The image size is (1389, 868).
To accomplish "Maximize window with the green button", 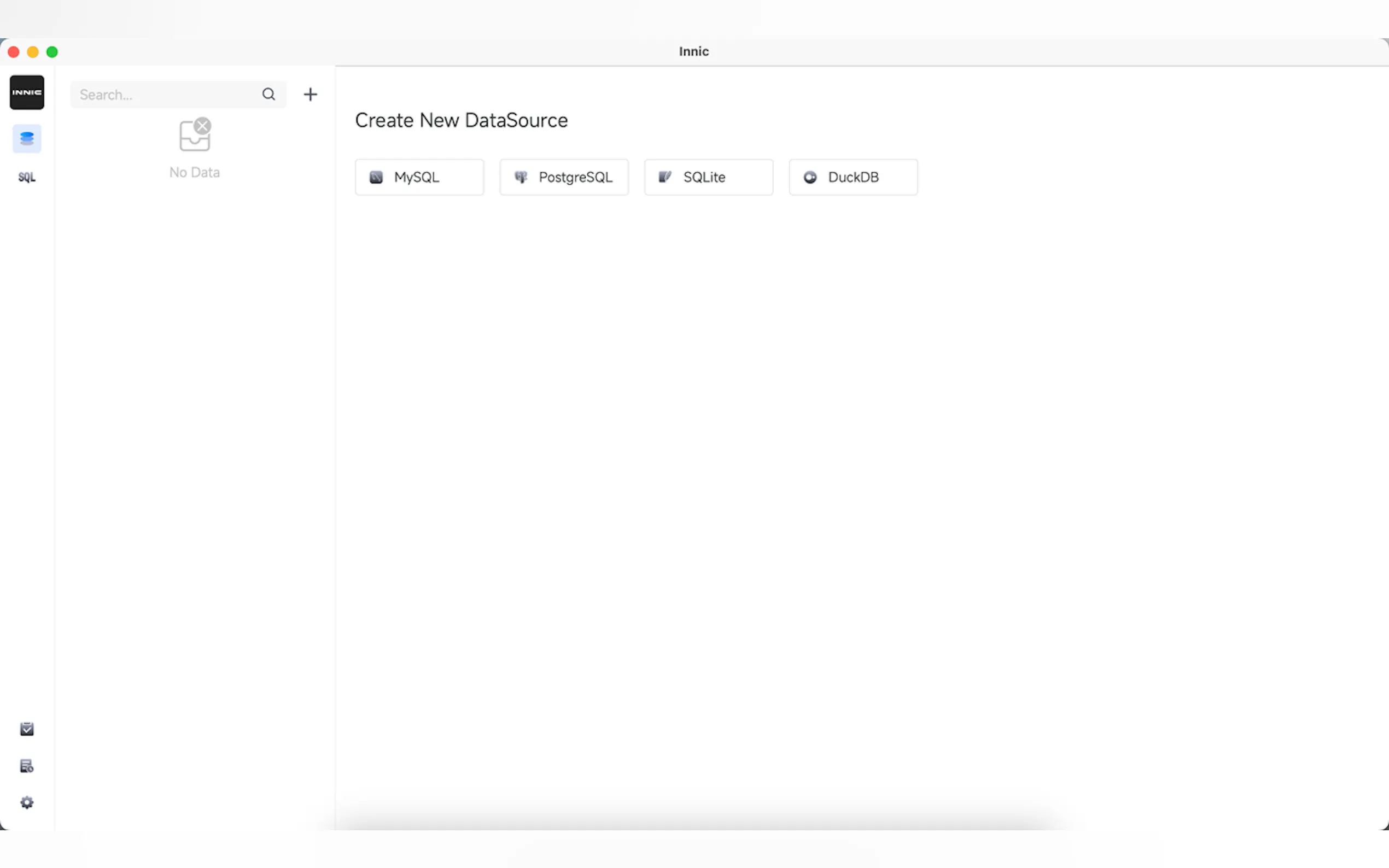I will 52,52.
